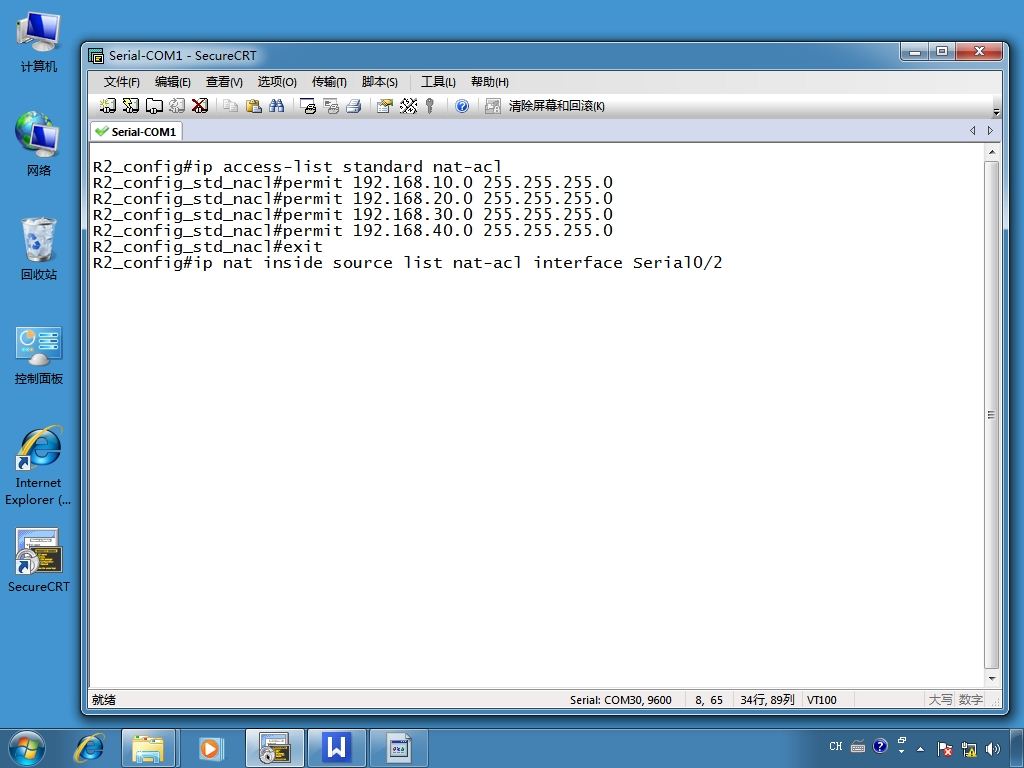Open the 编辑(E) menu
Screen dimensions: 1024x768
click(172, 82)
